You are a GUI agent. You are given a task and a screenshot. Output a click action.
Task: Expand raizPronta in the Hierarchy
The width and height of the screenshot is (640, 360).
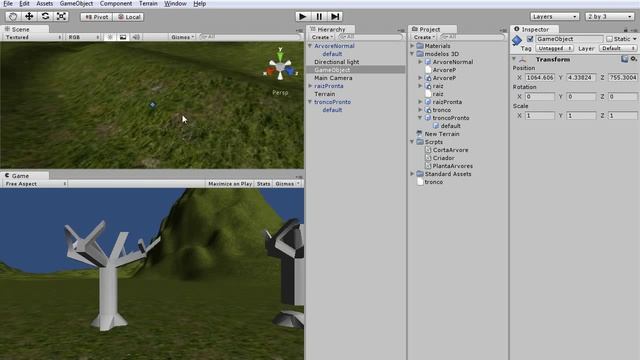pos(310,86)
